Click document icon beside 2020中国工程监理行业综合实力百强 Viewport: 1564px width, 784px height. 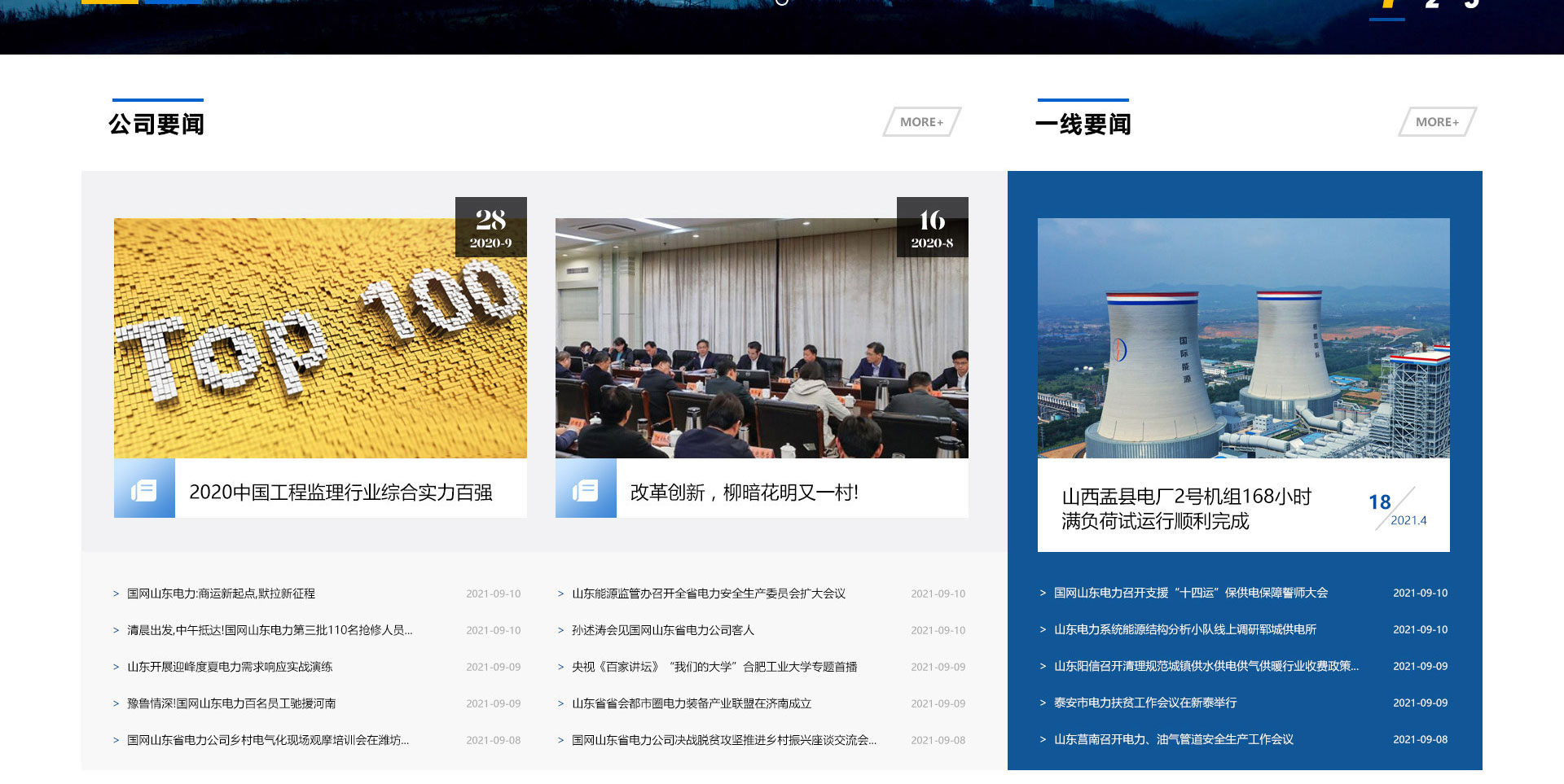[x=144, y=489]
